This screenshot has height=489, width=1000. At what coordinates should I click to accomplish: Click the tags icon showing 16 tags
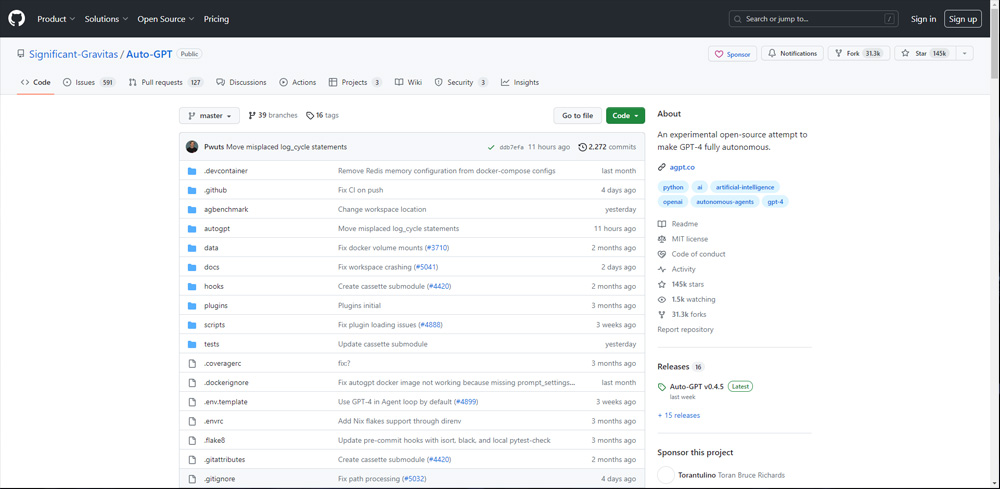coord(310,116)
